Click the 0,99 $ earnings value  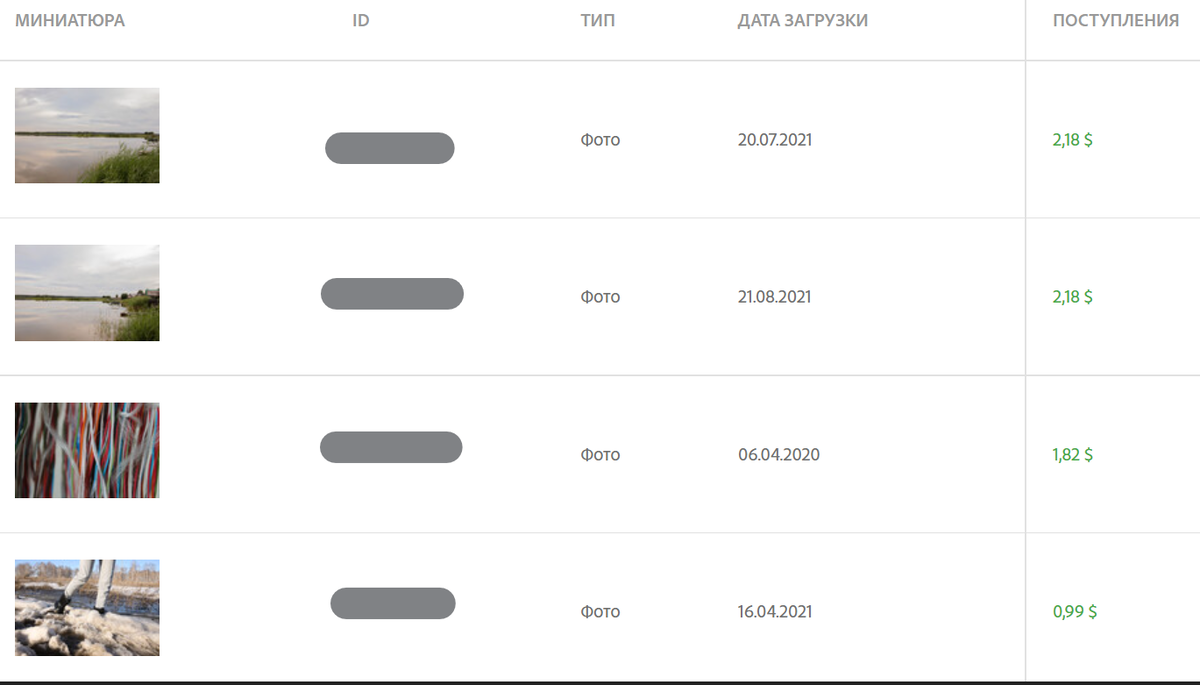click(1074, 612)
